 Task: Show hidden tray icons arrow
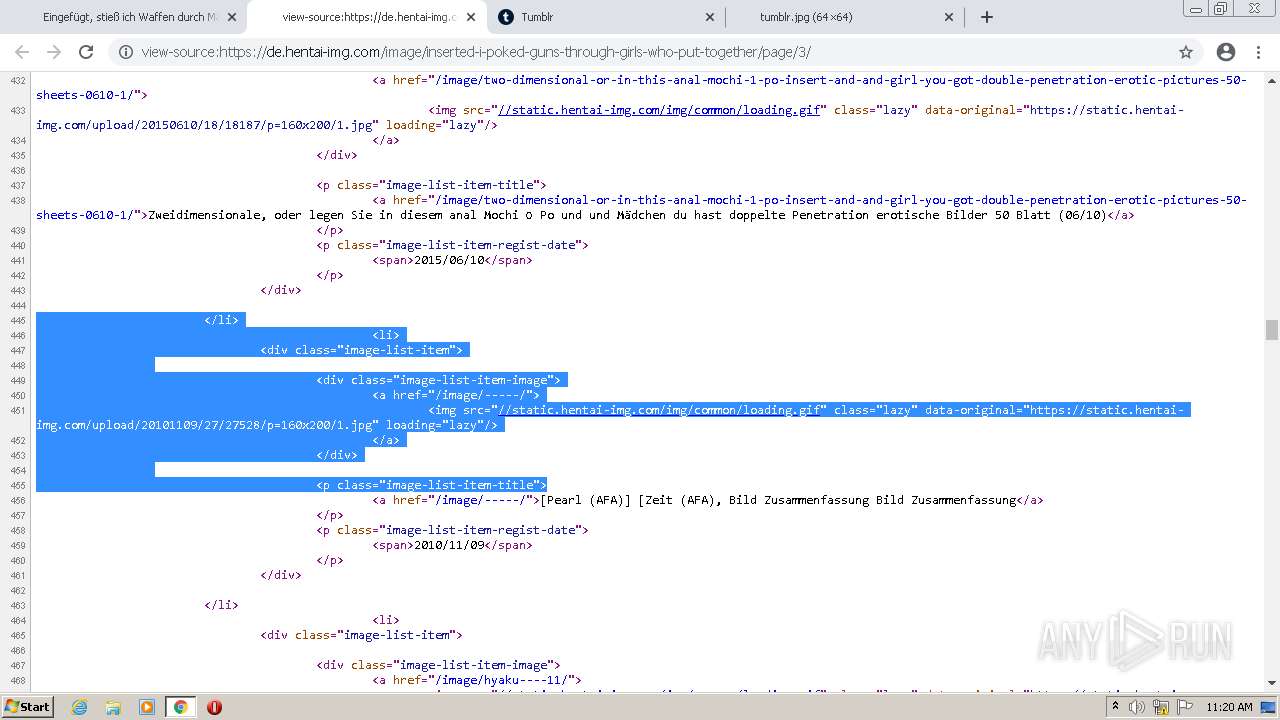point(1115,707)
